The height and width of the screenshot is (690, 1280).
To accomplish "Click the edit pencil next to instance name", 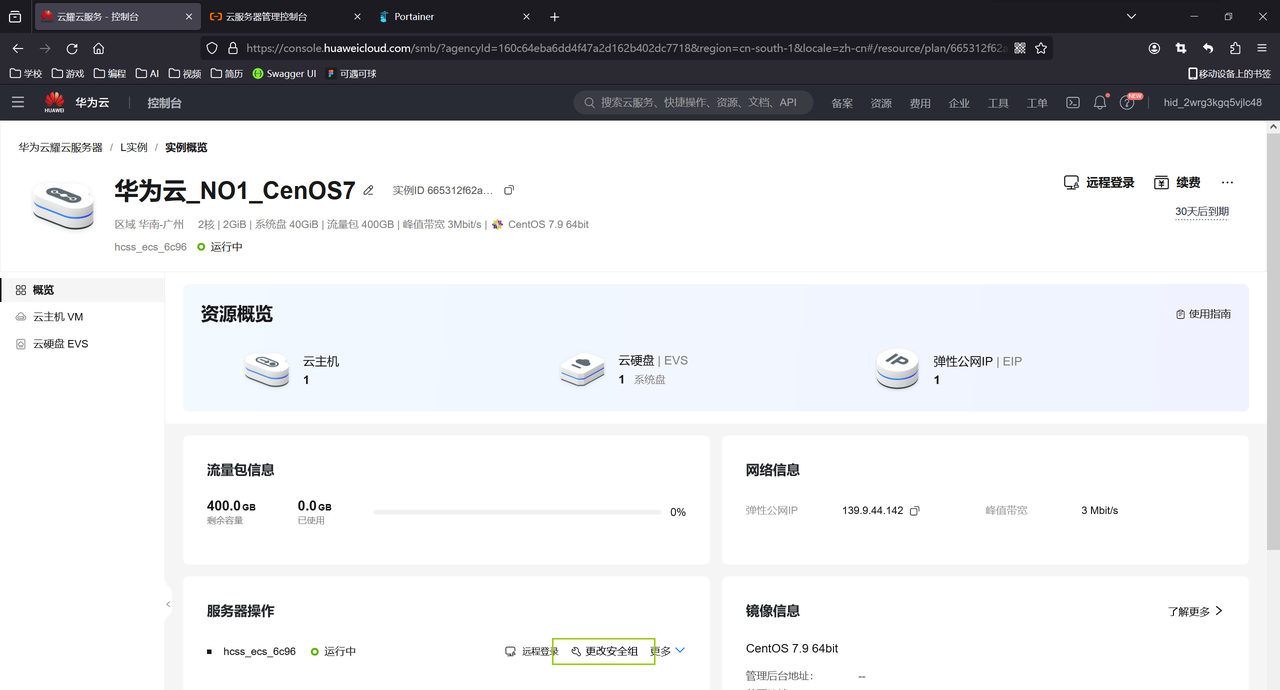I will (x=368, y=190).
